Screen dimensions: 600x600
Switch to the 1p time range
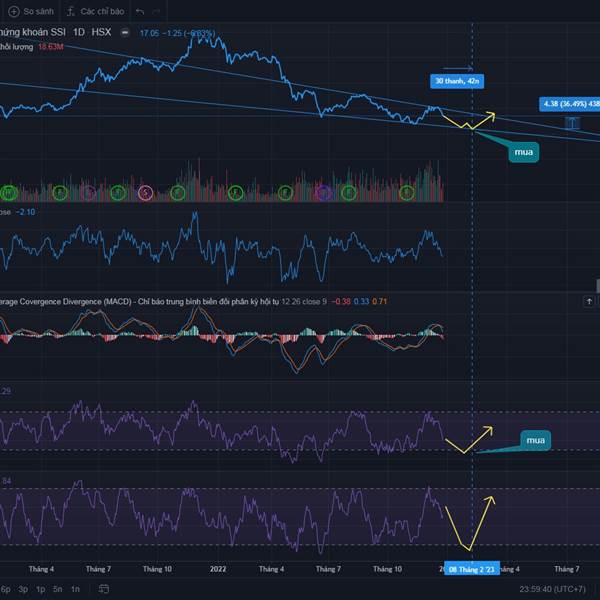click(x=40, y=589)
